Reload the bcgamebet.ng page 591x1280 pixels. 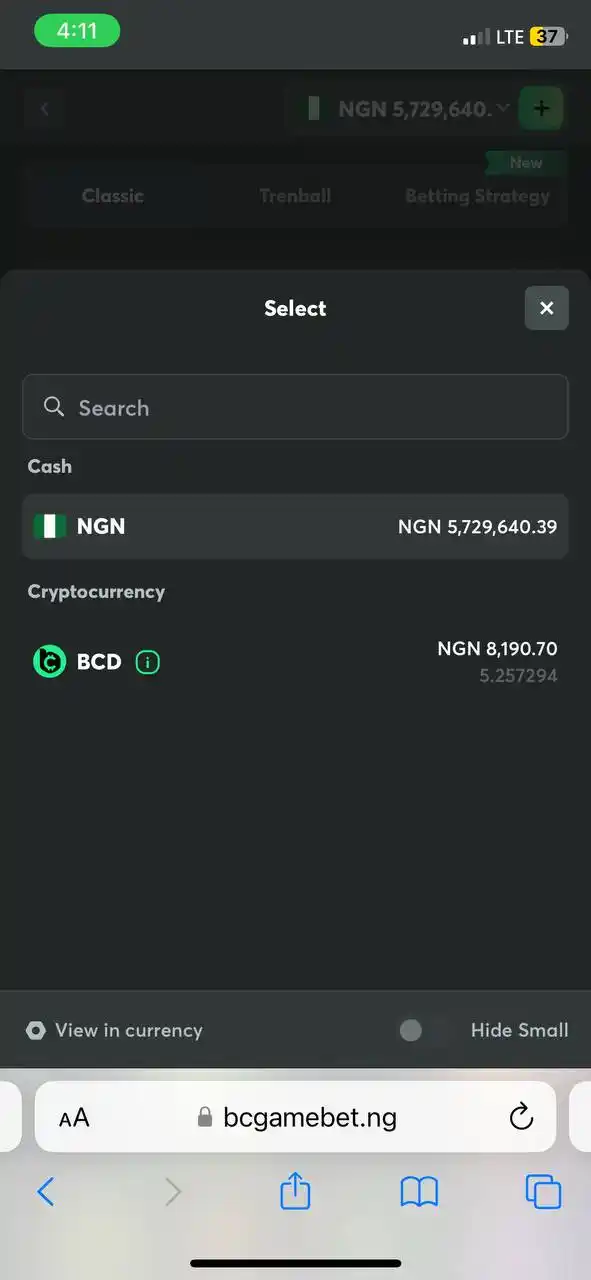pyautogui.click(x=521, y=1117)
